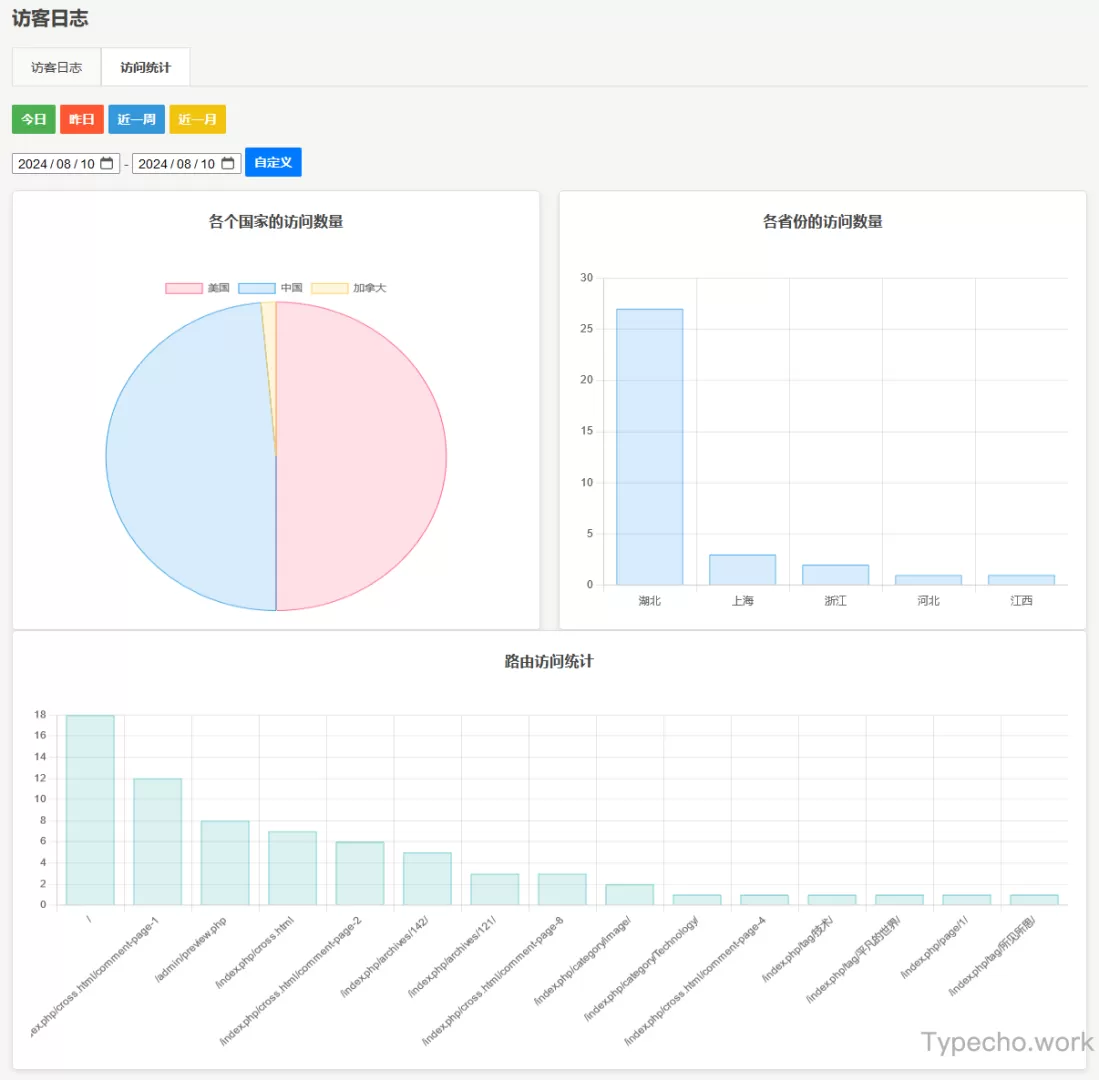The height and width of the screenshot is (1080, 1099).
Task: Toggle the 加拿大 legend item
Action: coord(348,288)
